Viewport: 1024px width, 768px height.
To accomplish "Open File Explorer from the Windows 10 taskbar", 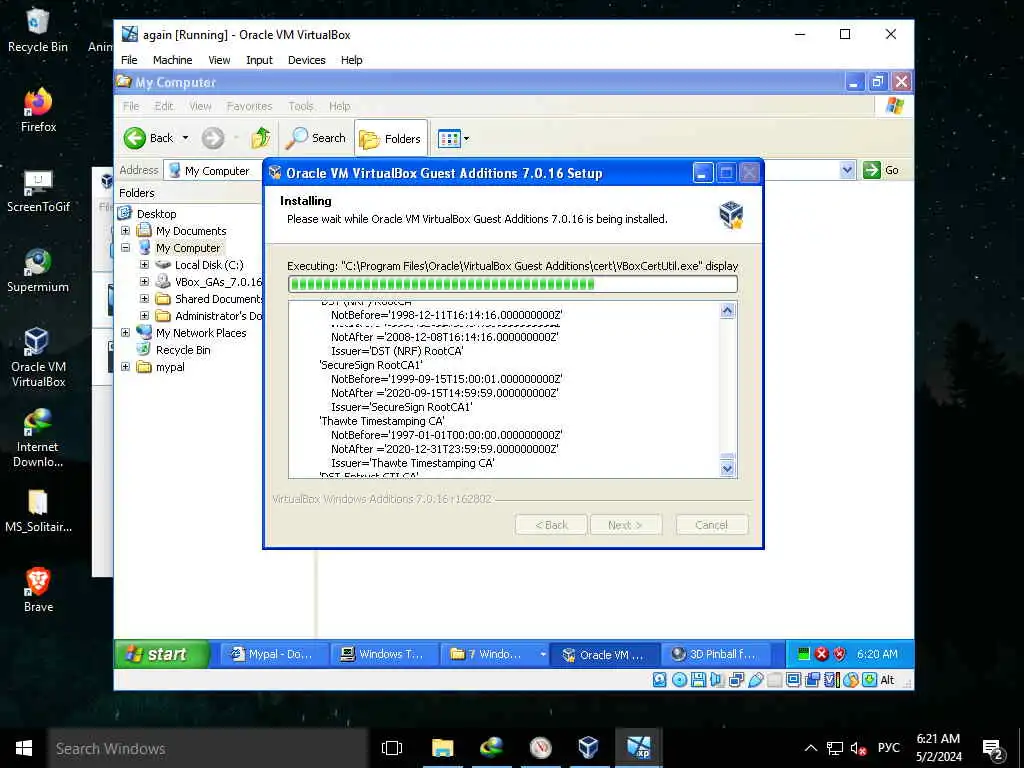I will 442,748.
